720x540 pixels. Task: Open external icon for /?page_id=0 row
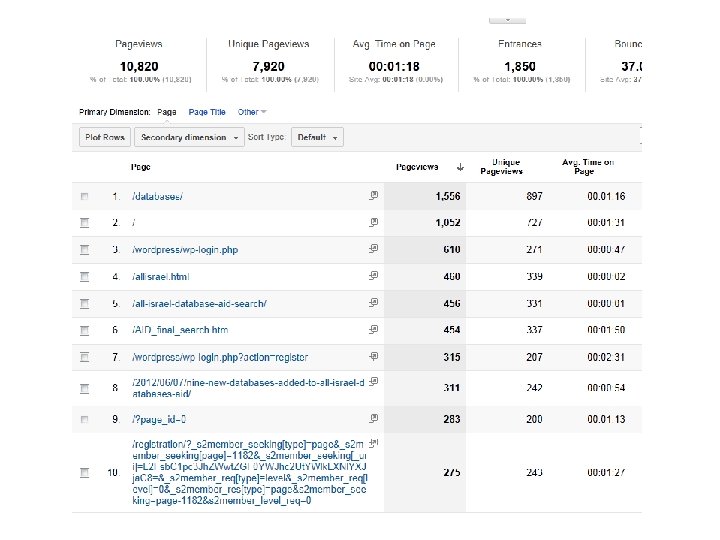(x=373, y=417)
